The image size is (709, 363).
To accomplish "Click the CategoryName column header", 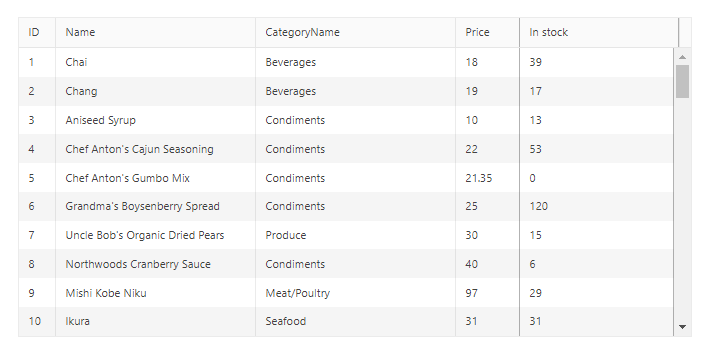I will click(x=355, y=33).
